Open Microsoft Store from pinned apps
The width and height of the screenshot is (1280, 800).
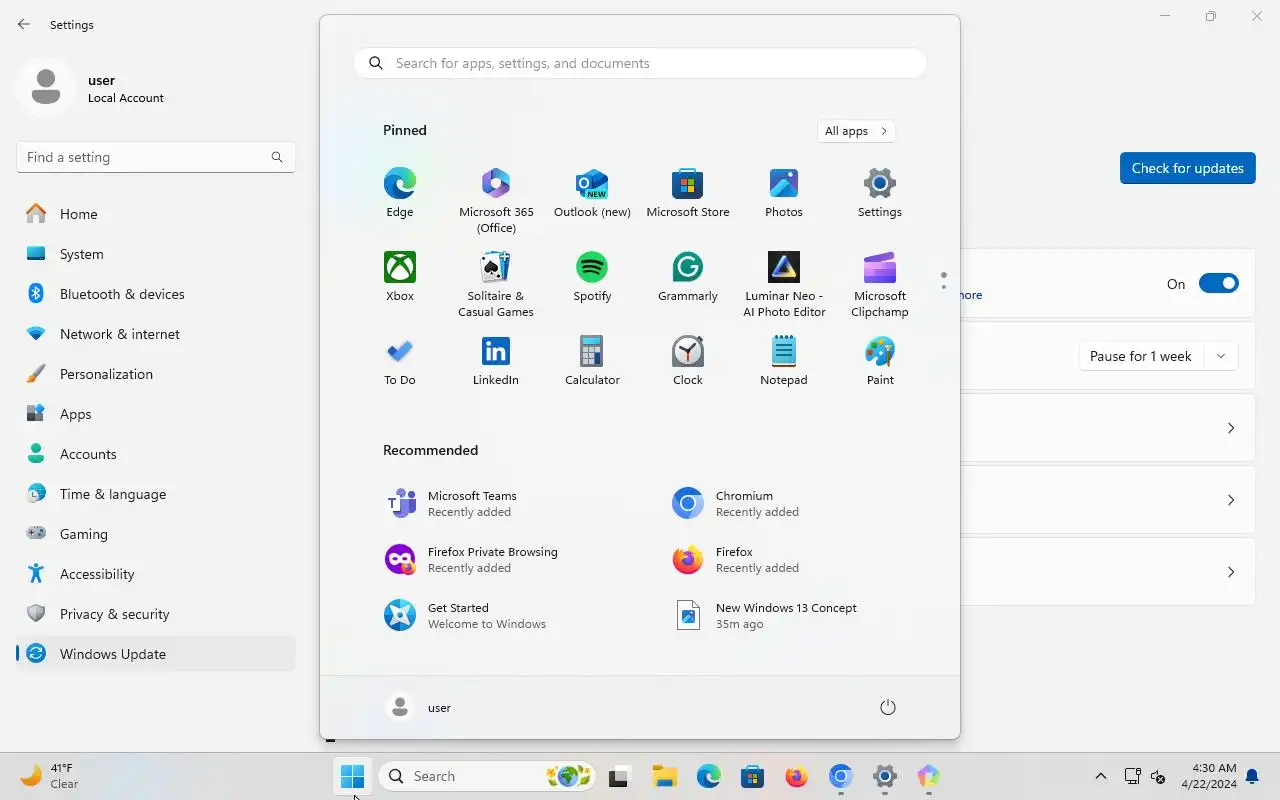[688, 193]
